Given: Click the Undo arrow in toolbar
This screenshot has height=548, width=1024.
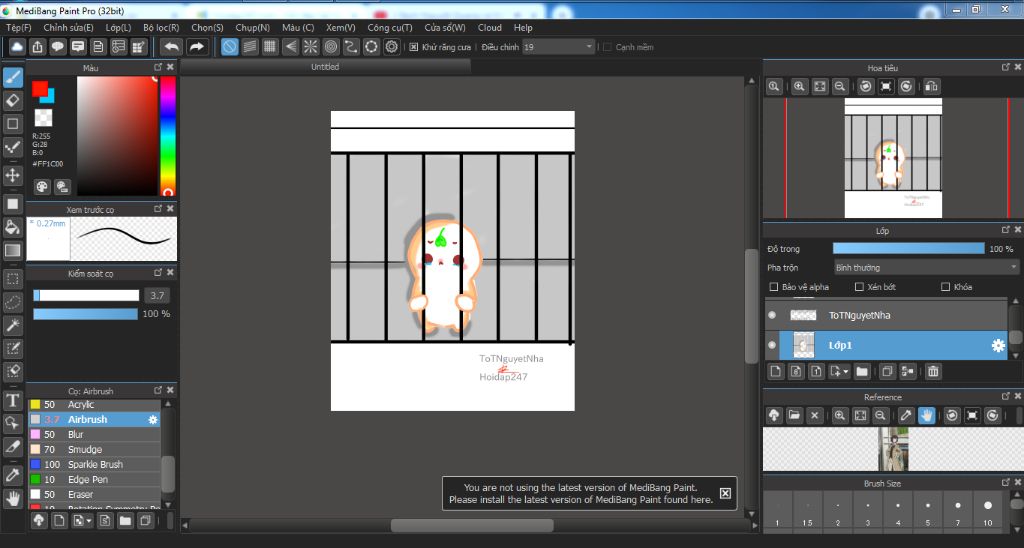Looking at the screenshot, I should point(171,46).
